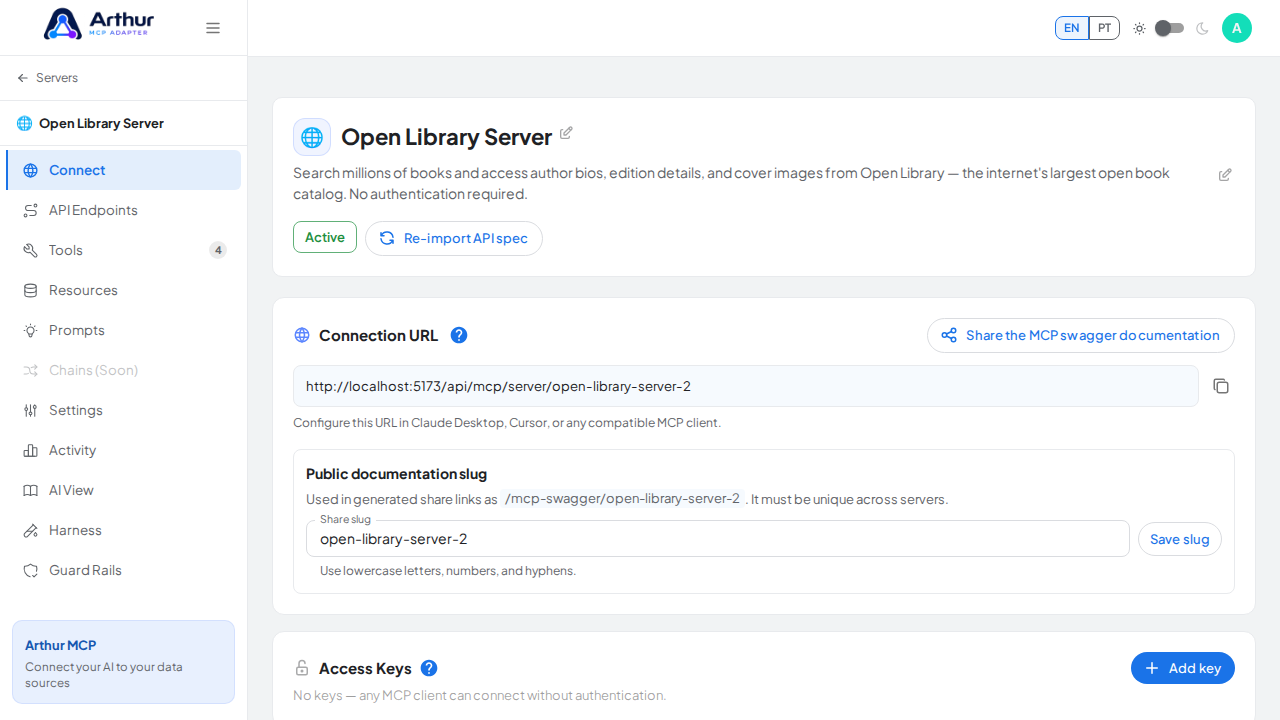The image size is (1280, 720).
Task: Click 'Public documentation slug' heading
Action: 396,474
